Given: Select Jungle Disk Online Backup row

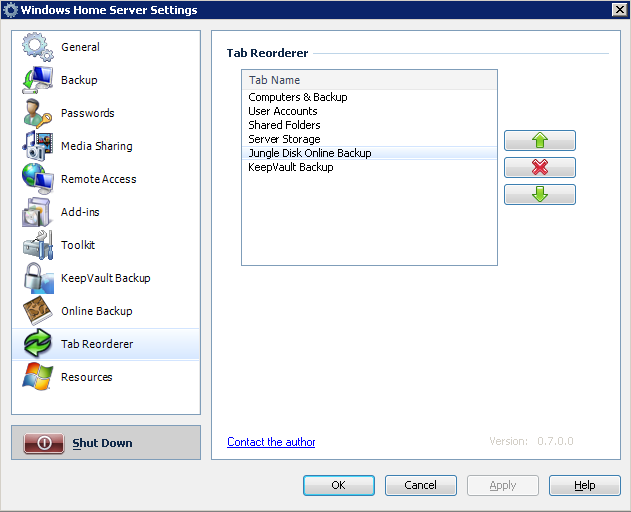Looking at the screenshot, I should pyautogui.click(x=369, y=153).
